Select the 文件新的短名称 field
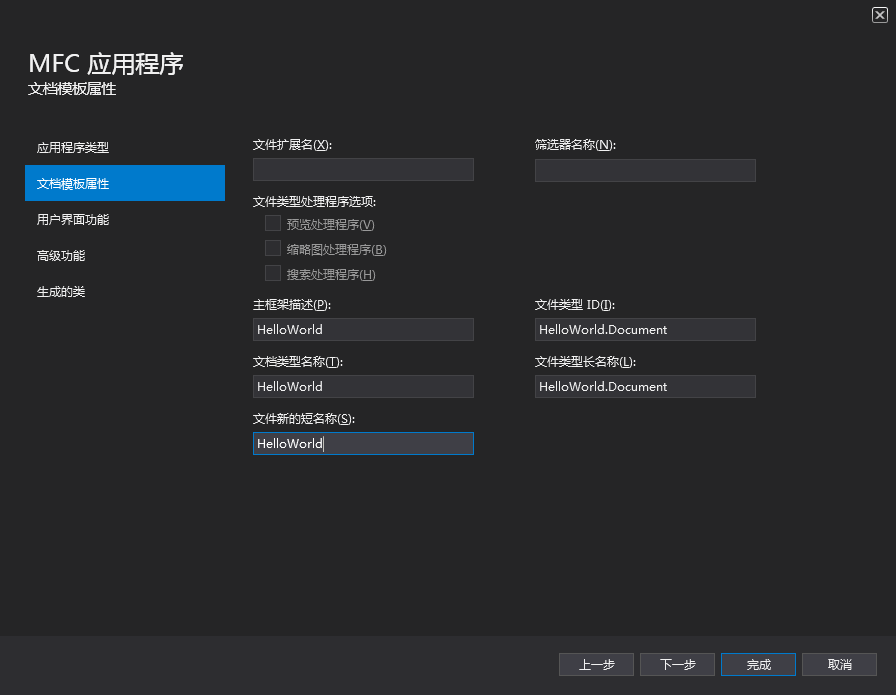This screenshot has width=896, height=695. point(363,443)
